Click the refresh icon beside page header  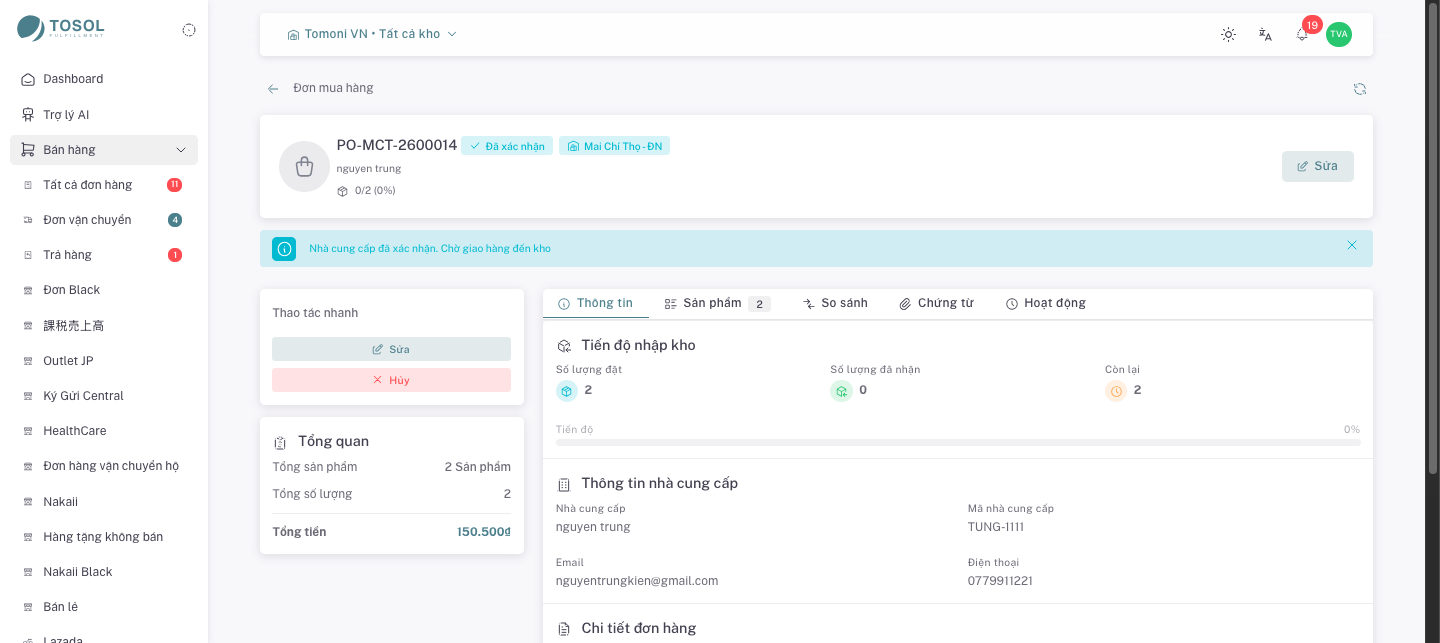(1360, 89)
